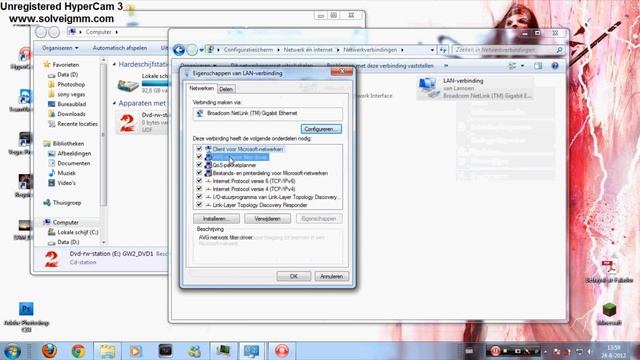This screenshot has height=360, width=640.
Task: Select the QoS-pakketplanner row label
Action: tap(234, 165)
